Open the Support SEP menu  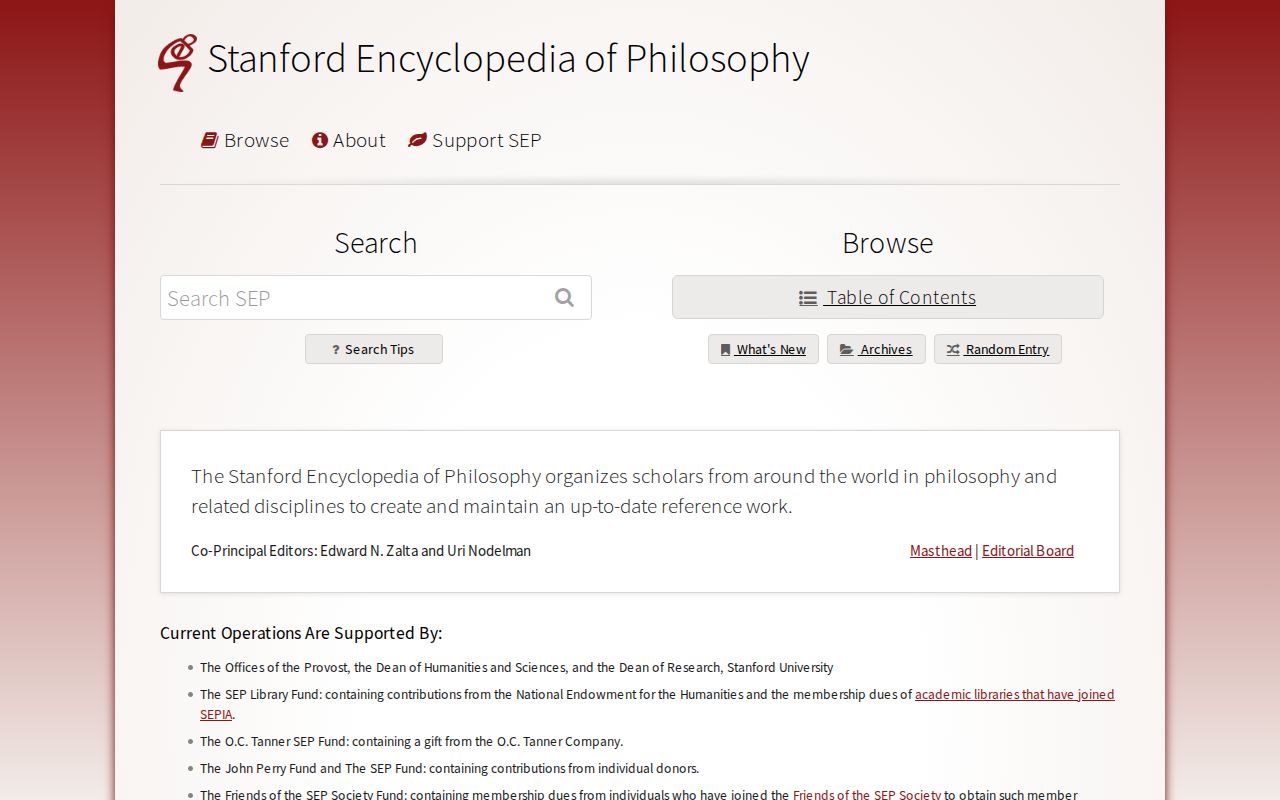click(486, 140)
